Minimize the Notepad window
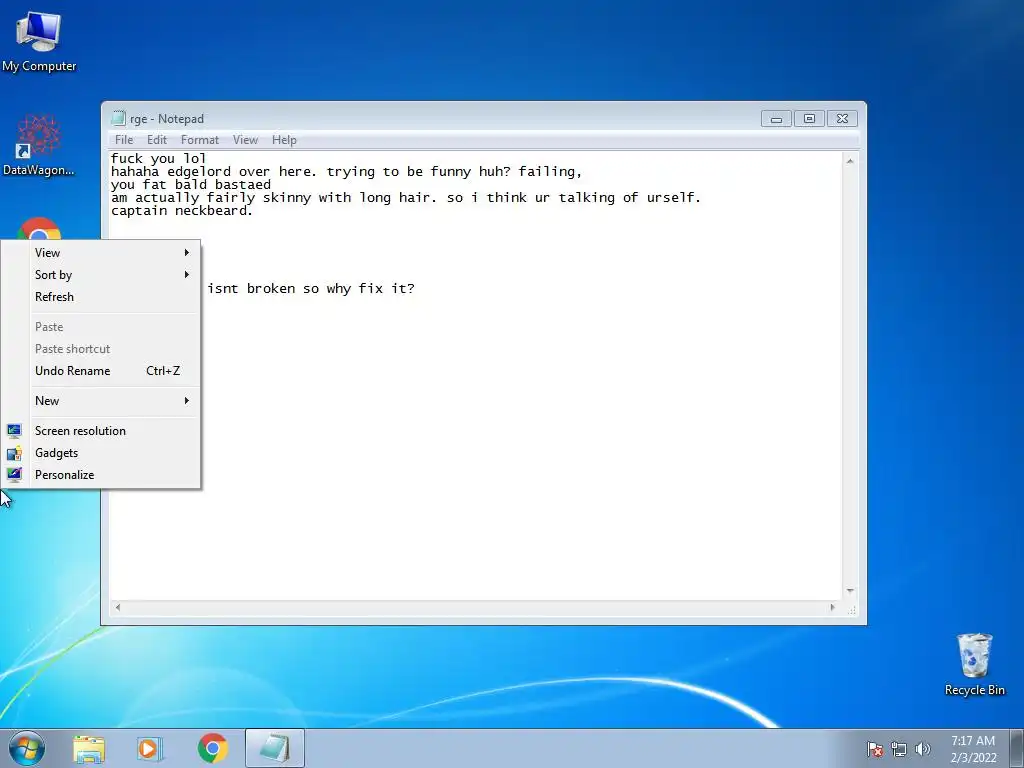The height and width of the screenshot is (768, 1024). click(x=776, y=119)
